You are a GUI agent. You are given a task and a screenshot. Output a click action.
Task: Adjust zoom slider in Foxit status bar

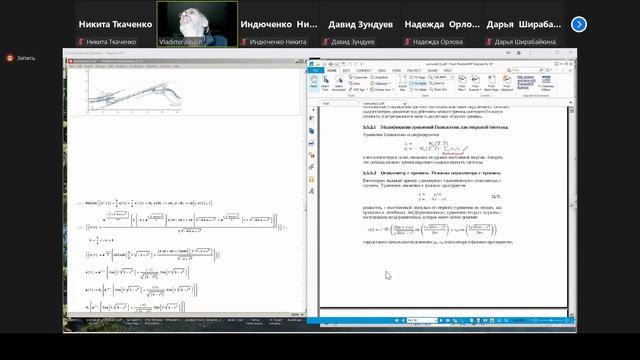click(551, 320)
